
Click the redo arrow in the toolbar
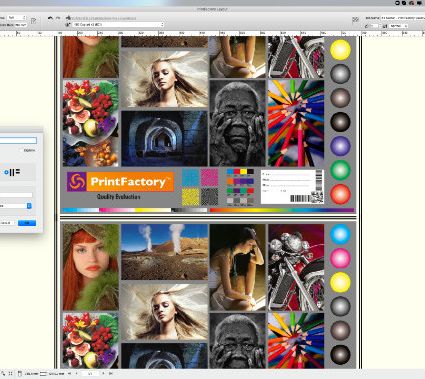click(58, 18)
